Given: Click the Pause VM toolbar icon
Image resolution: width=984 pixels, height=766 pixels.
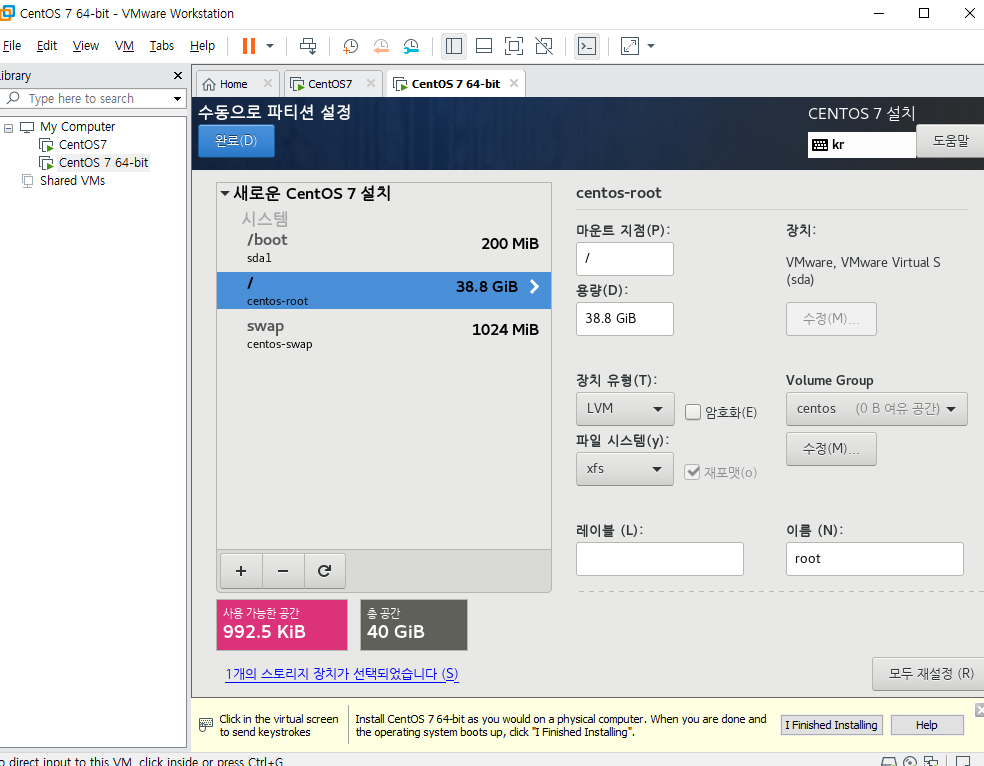Looking at the screenshot, I should tap(249, 46).
